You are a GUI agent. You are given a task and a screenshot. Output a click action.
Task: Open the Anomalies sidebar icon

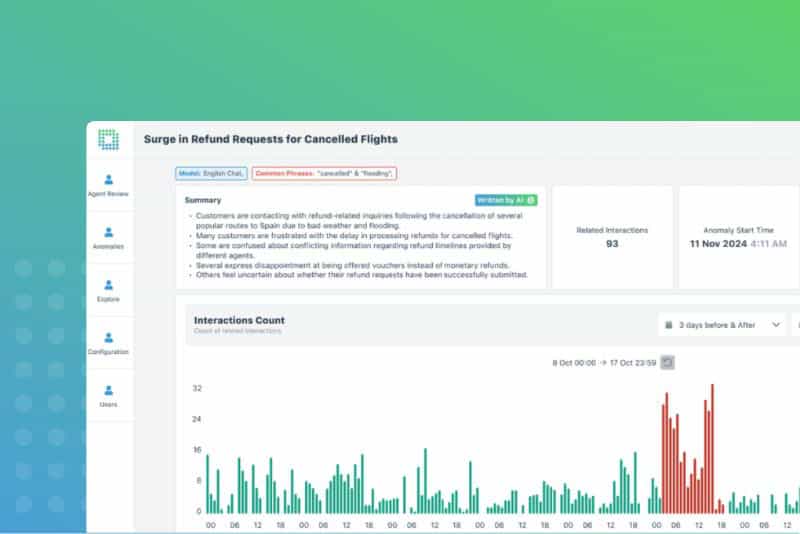point(109,236)
